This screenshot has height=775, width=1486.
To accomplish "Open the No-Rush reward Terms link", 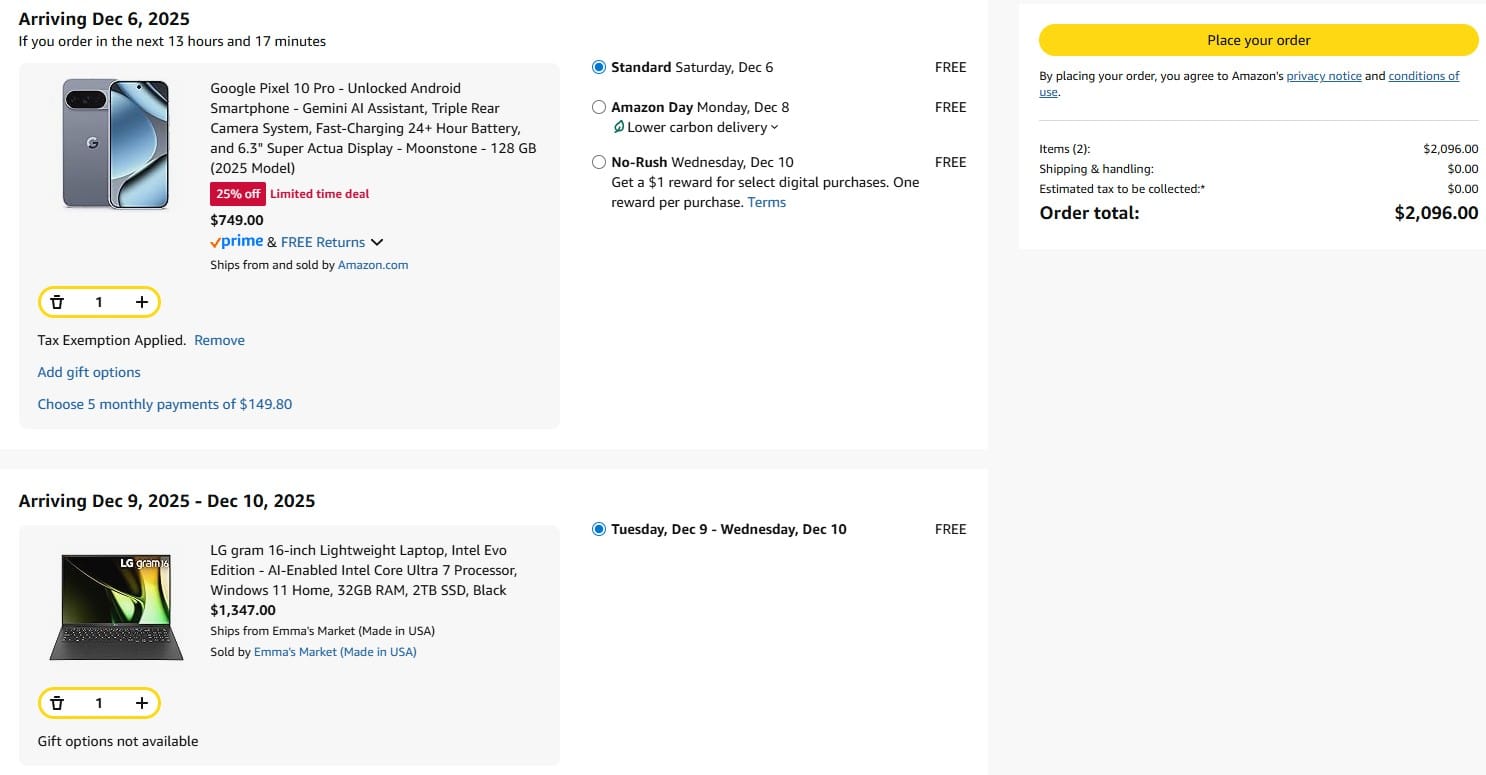I will 766,202.
